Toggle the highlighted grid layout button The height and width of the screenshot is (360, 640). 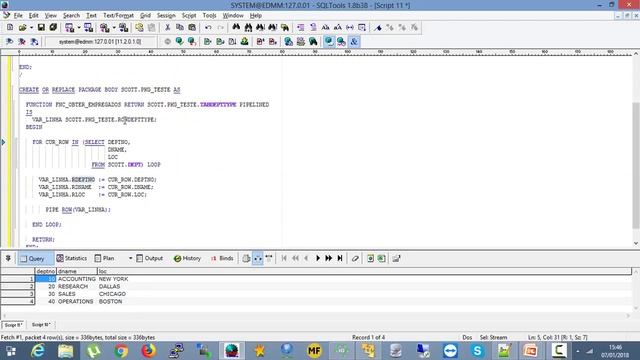pyautogui.click(x=258, y=258)
